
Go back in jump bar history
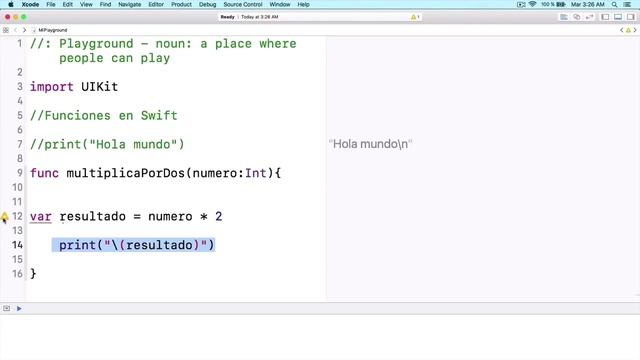tap(16, 30)
